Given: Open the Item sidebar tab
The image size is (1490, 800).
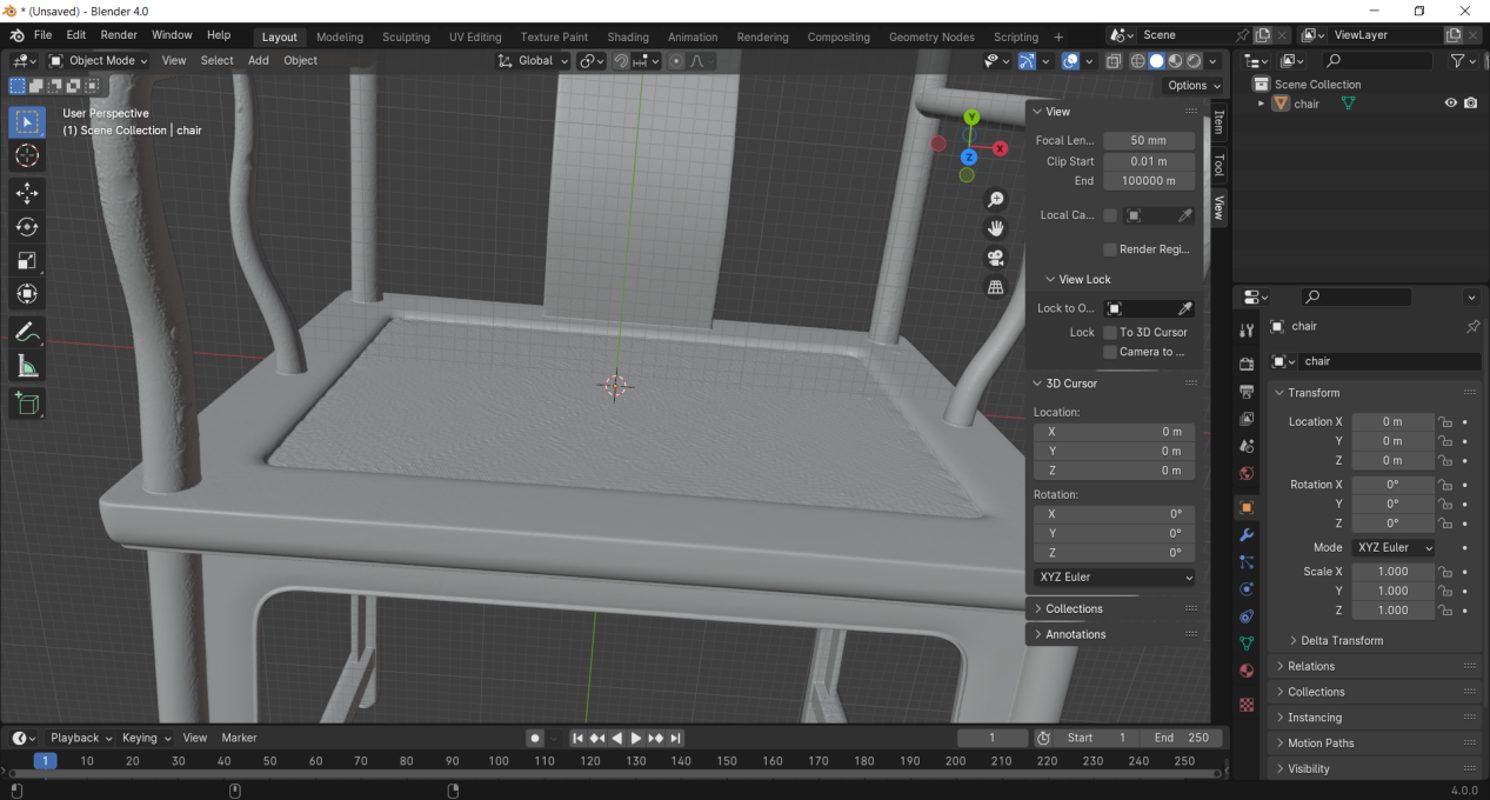Looking at the screenshot, I should pyautogui.click(x=1218, y=123).
